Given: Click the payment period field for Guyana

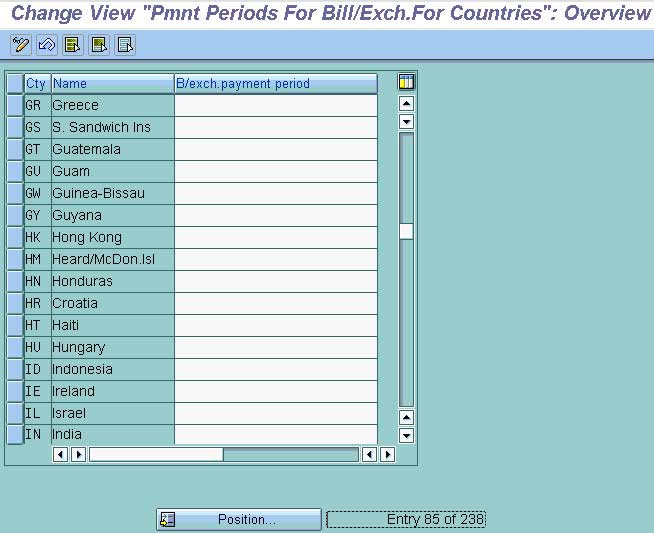Looking at the screenshot, I should [x=276, y=215].
